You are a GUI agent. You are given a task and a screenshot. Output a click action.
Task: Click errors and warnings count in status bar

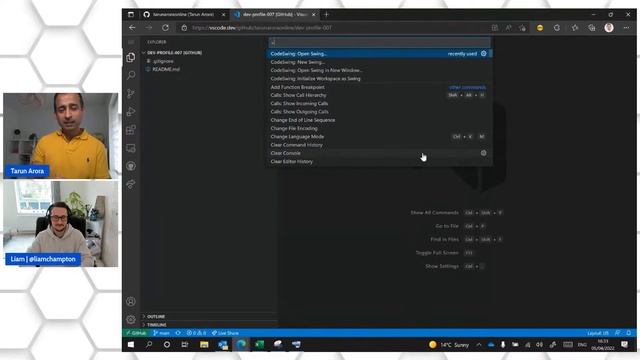196,333
